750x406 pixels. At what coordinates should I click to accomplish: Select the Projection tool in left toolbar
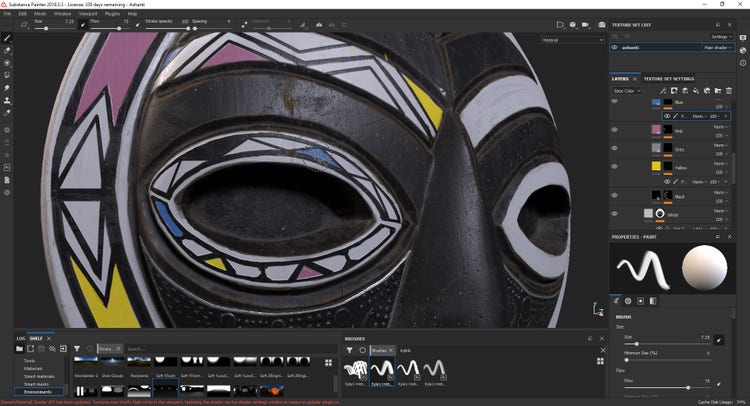tap(7, 63)
